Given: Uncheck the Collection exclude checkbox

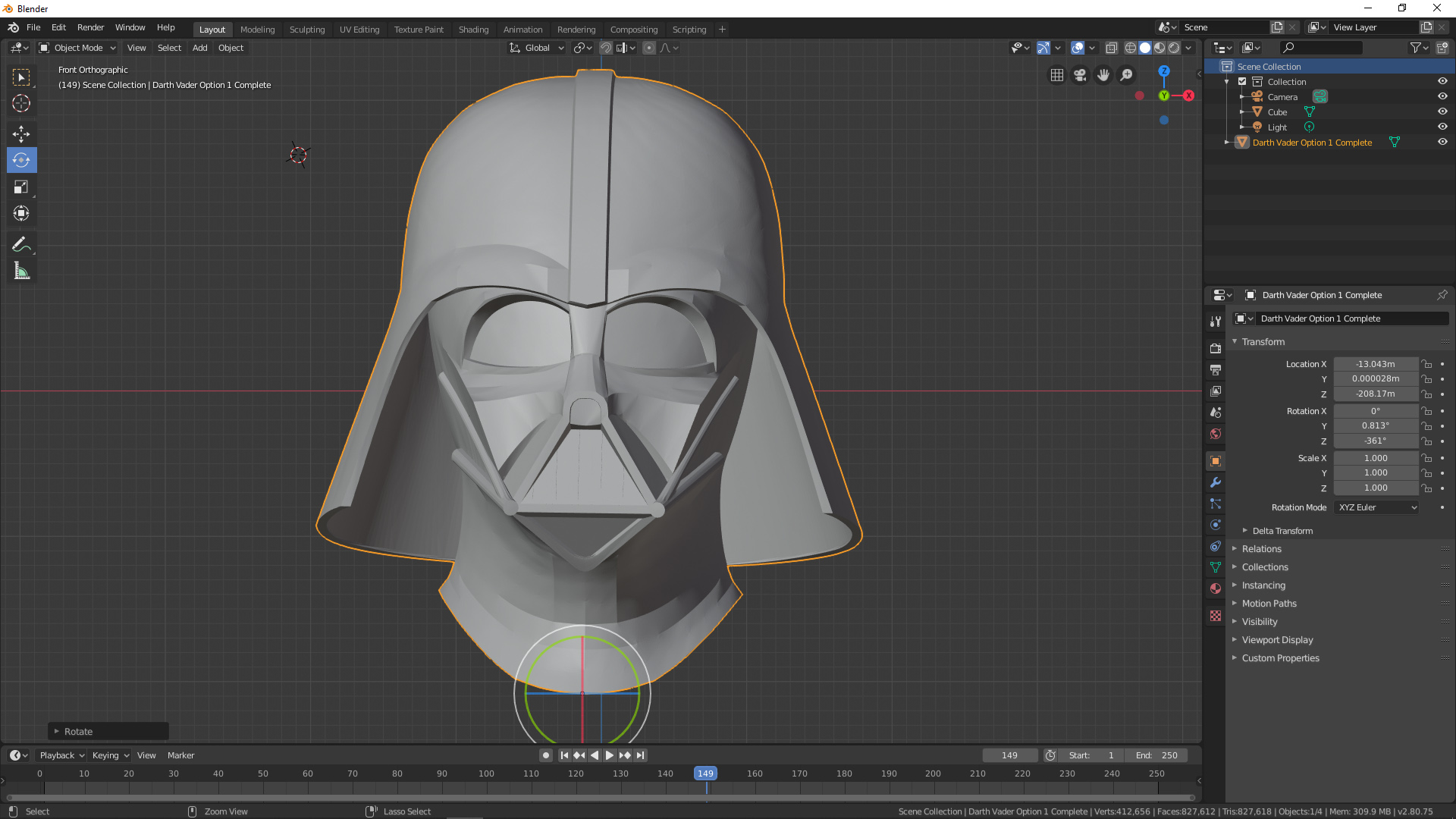Looking at the screenshot, I should 1242,81.
